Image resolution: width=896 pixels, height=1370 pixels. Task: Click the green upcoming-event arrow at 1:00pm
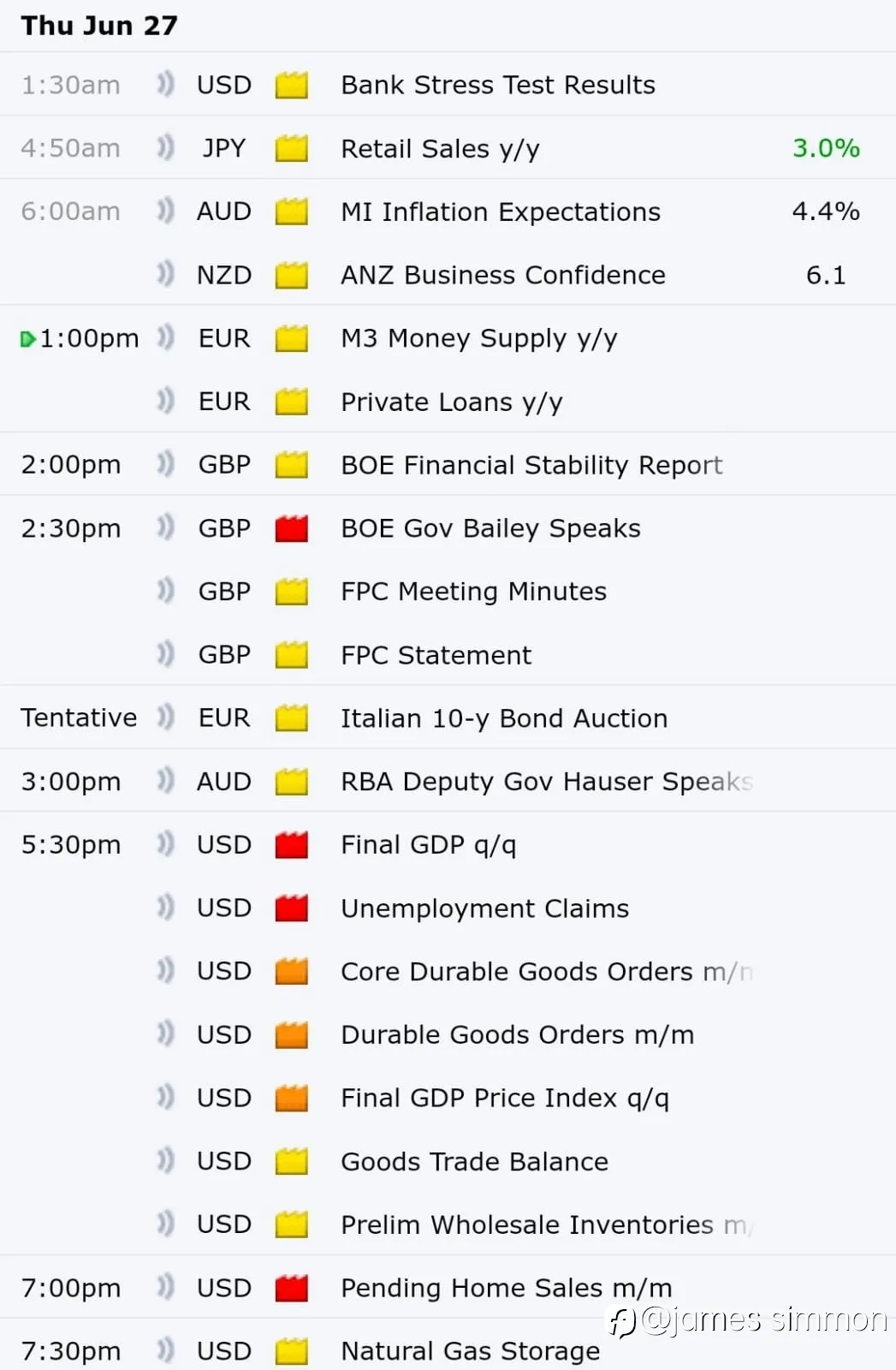click(x=27, y=339)
